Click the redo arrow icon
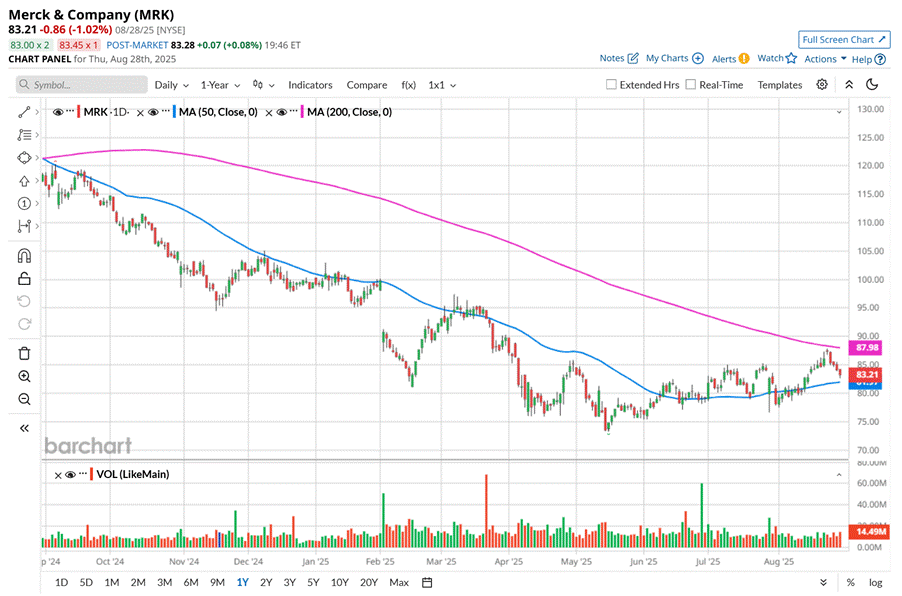Screen dimensions: 902x596 [x=24, y=324]
